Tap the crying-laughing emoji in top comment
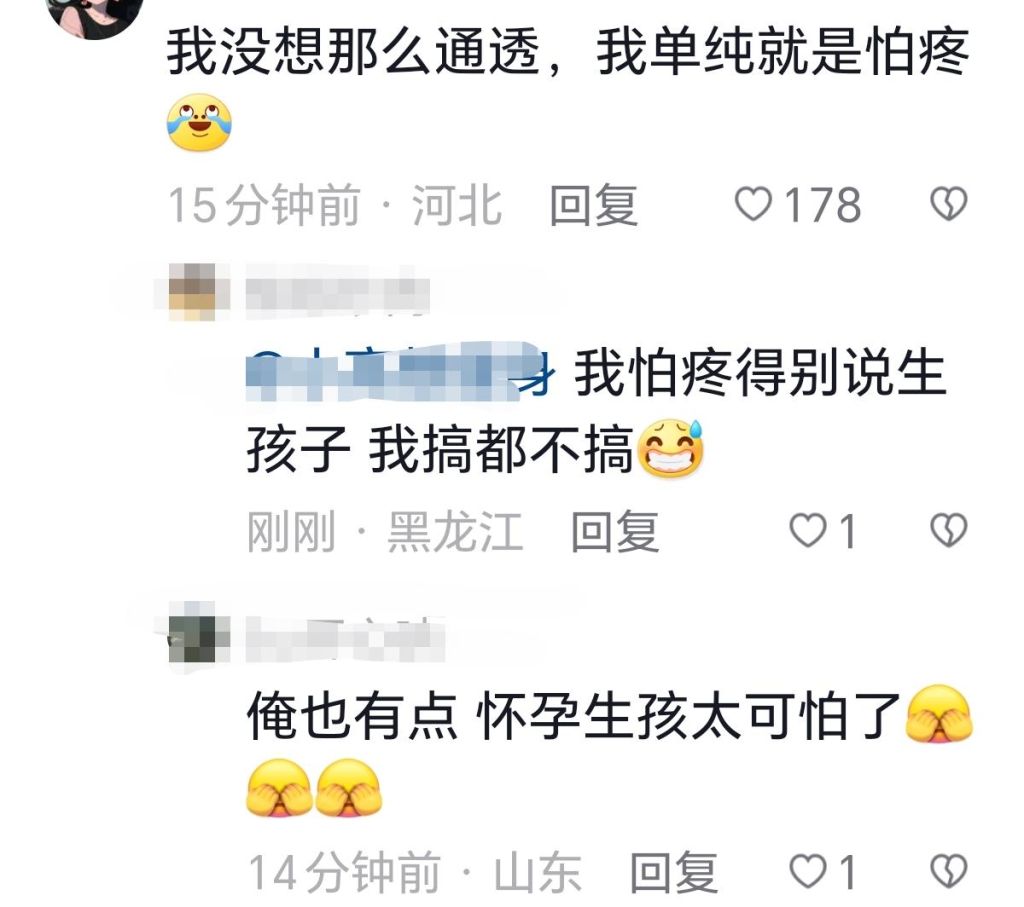This screenshot has width=1024, height=907. pos(199,123)
